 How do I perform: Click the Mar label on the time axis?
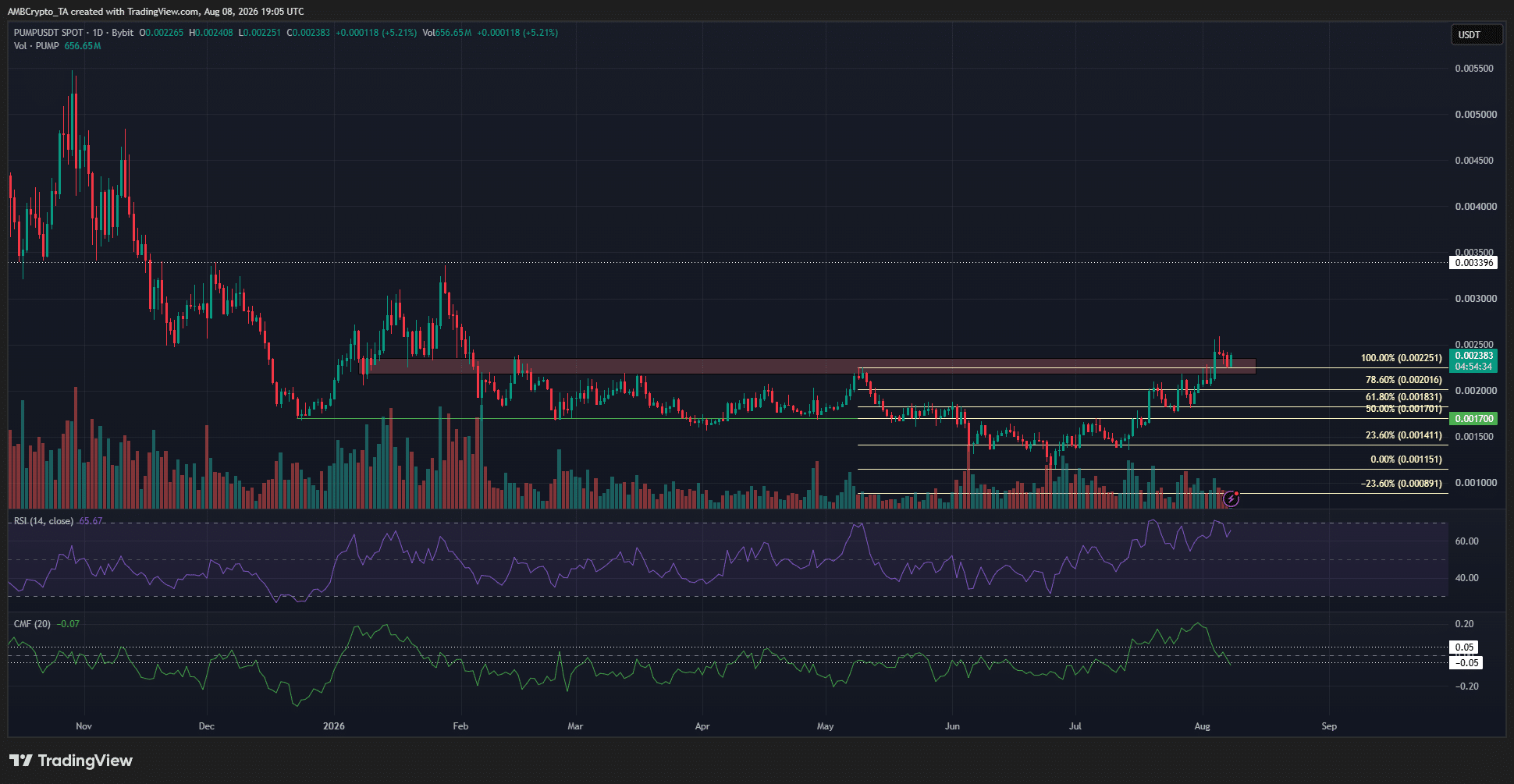point(575,726)
